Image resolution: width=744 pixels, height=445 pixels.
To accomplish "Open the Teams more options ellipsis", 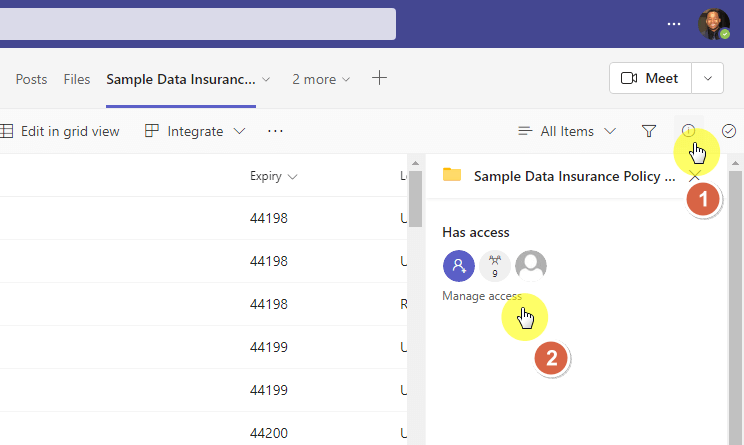I will pos(674,24).
